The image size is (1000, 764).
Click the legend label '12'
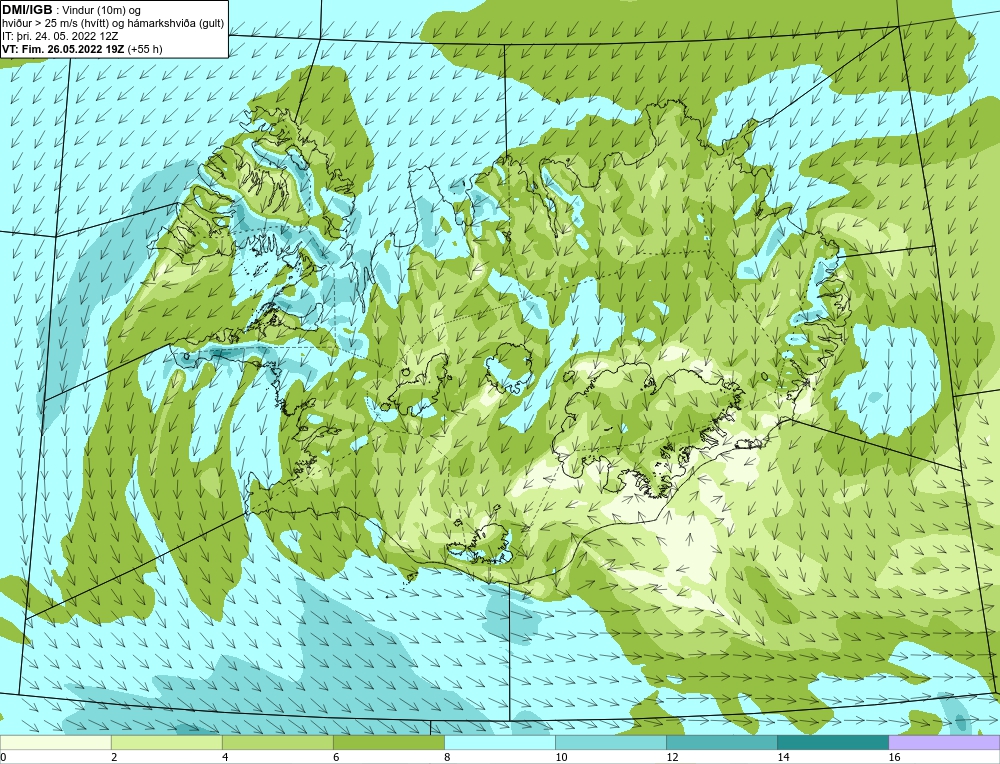(x=672, y=757)
